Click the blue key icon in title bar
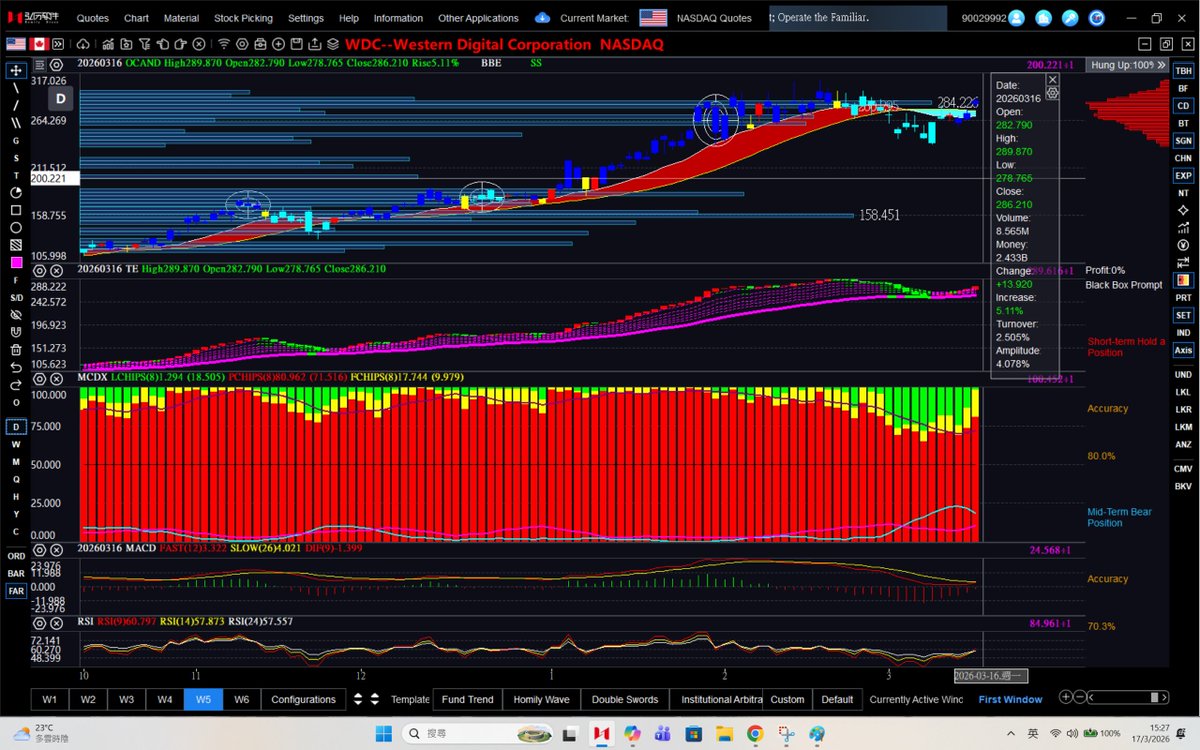This screenshot has height=750, width=1200. [x=1070, y=18]
